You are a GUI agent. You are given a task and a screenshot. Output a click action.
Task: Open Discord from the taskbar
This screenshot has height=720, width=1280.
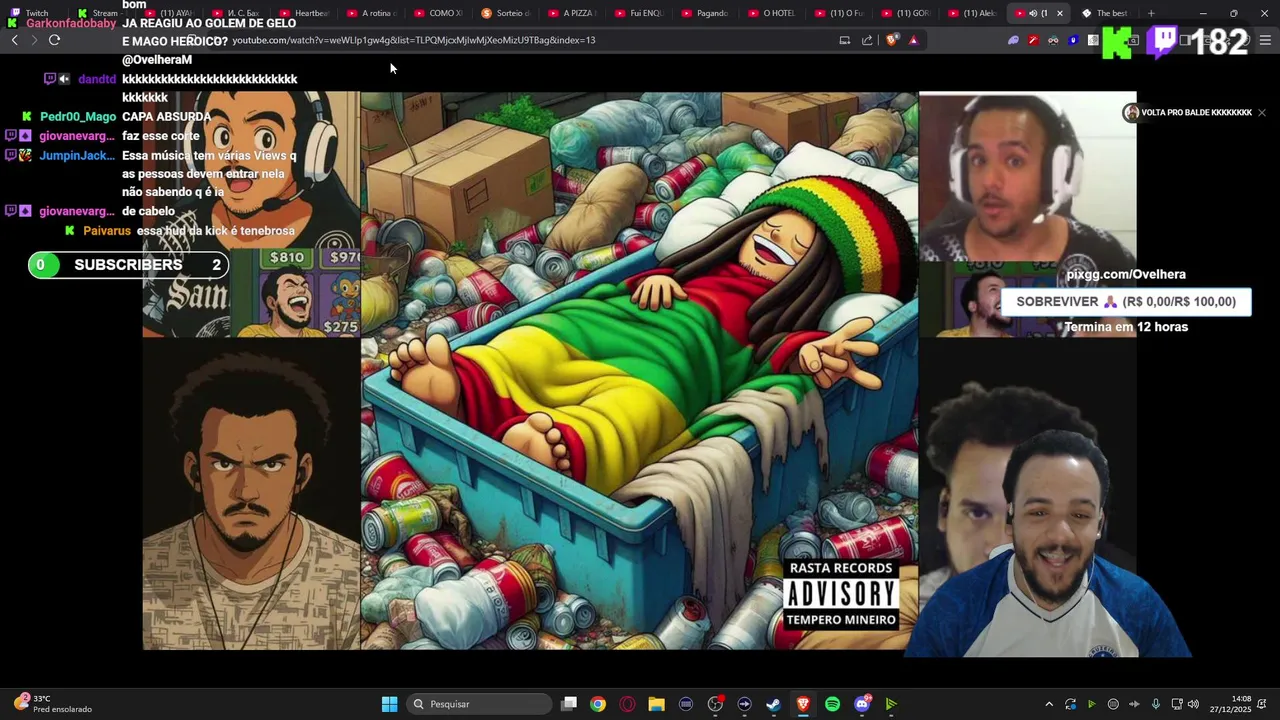pyautogui.click(x=862, y=704)
